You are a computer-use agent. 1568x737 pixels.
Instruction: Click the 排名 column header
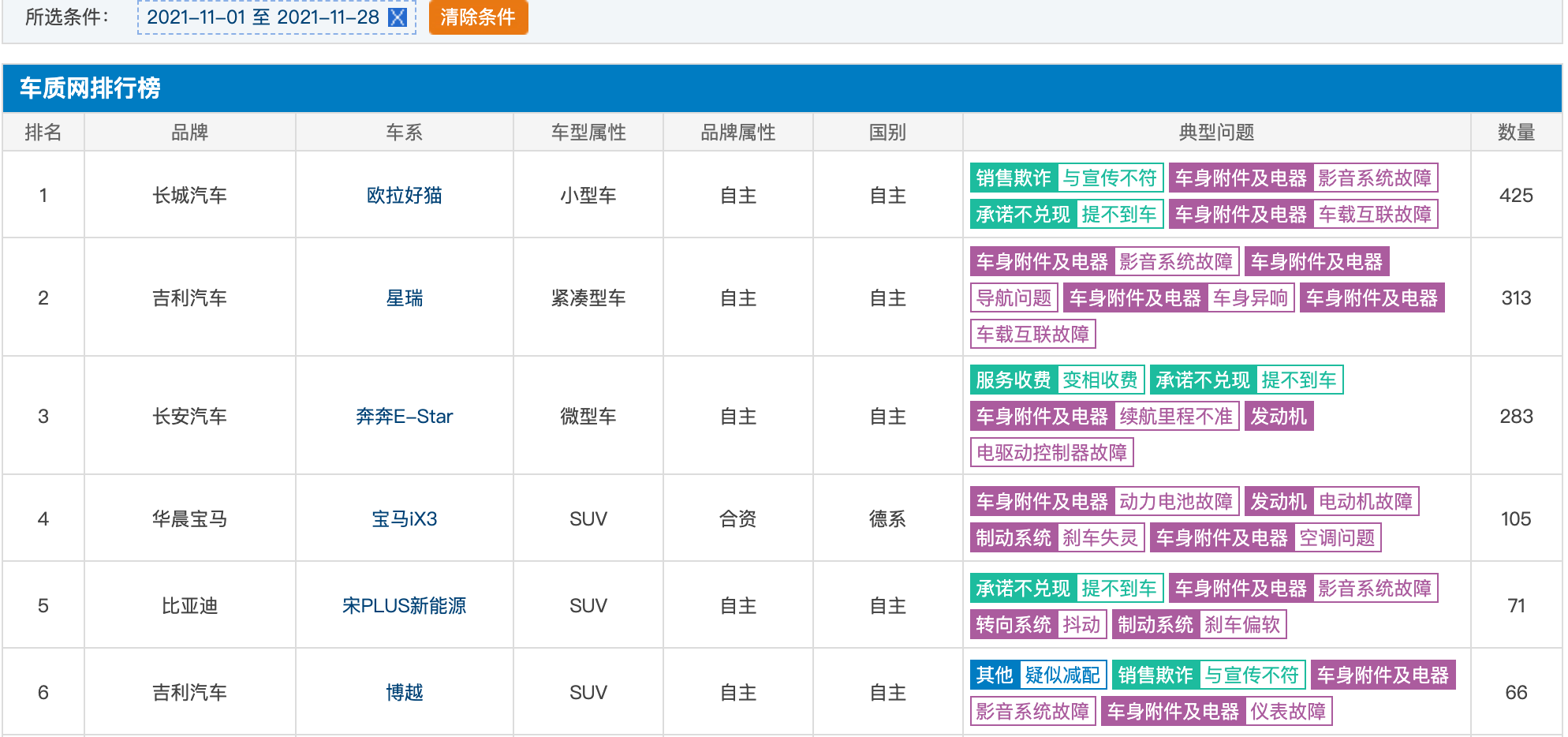(x=43, y=133)
